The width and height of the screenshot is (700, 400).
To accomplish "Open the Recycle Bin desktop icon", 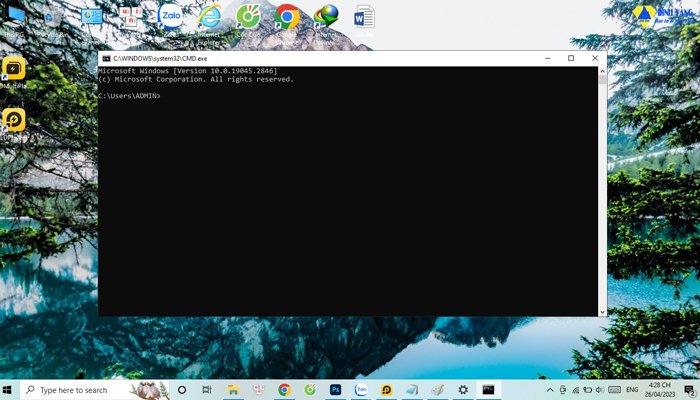I will click(x=52, y=18).
